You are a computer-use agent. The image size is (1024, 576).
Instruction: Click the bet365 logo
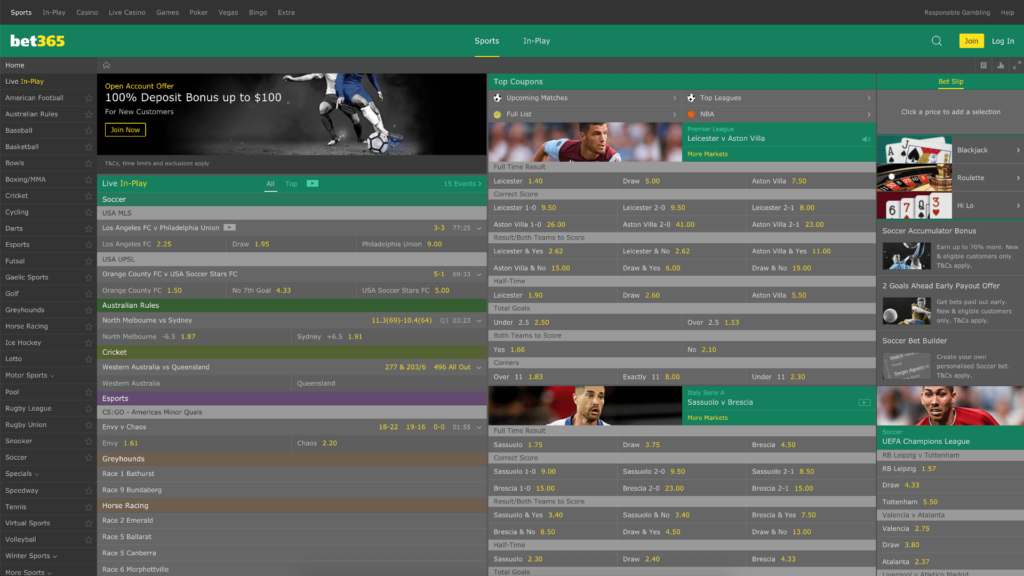coord(37,41)
